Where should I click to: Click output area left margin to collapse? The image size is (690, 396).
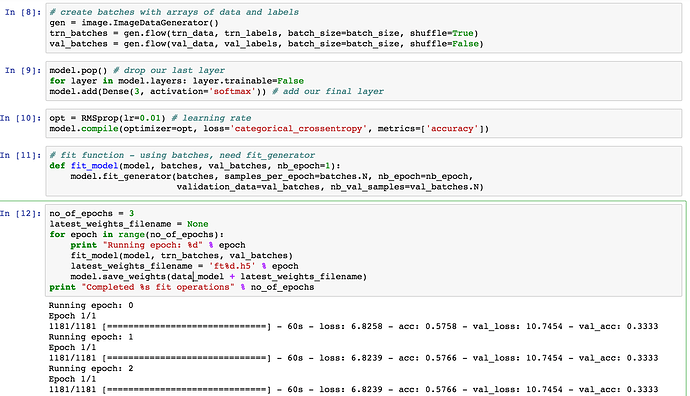point(22,348)
